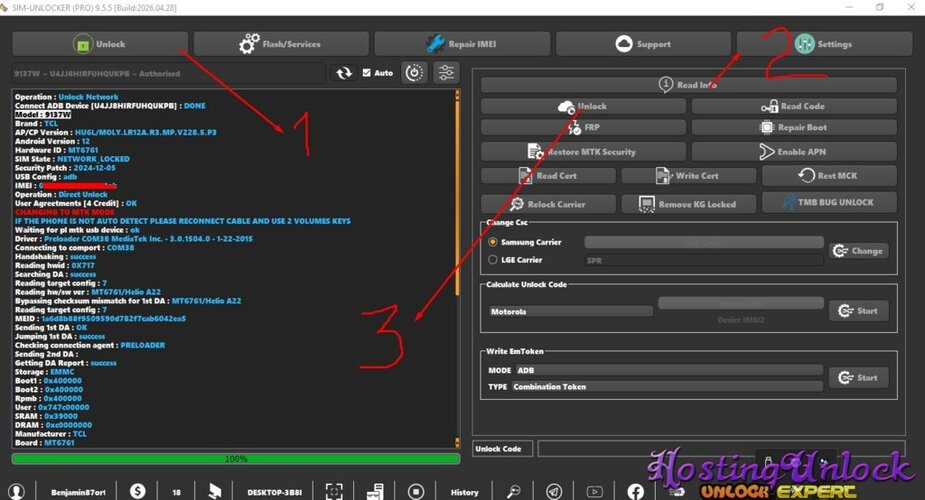Viewport: 925px width, 500px height.
Task: Click the power/reboot device icon
Action: click(414, 73)
